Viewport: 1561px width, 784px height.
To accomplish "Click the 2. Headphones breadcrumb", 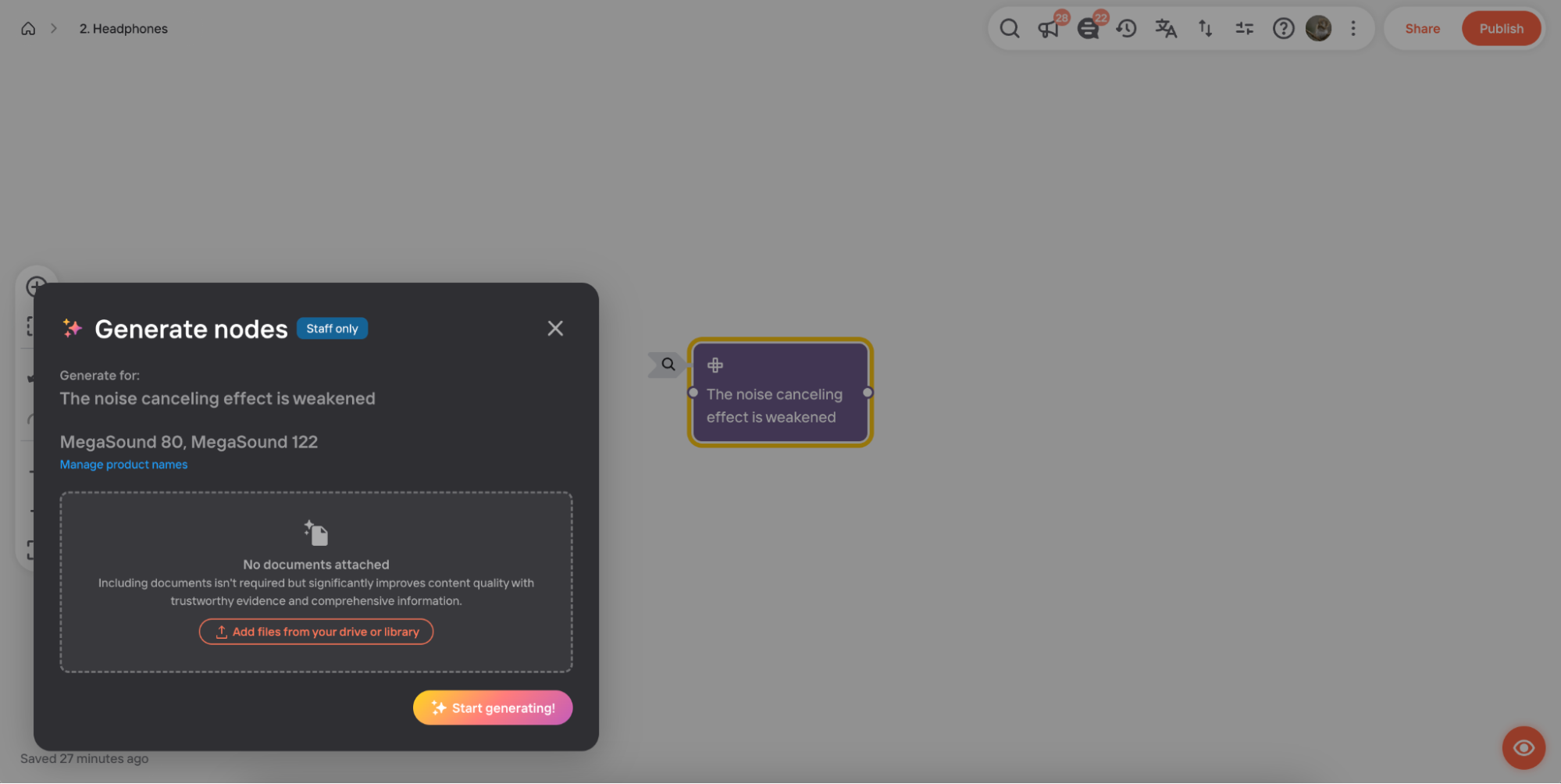I will pos(123,29).
